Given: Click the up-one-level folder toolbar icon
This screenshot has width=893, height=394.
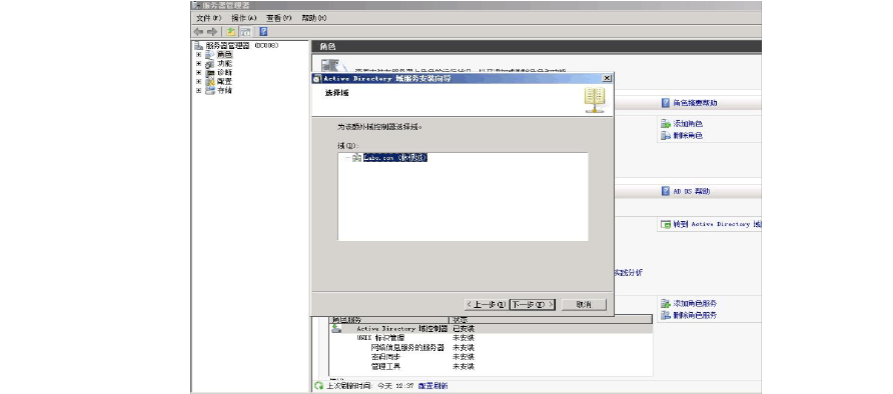Looking at the screenshot, I should [231, 32].
